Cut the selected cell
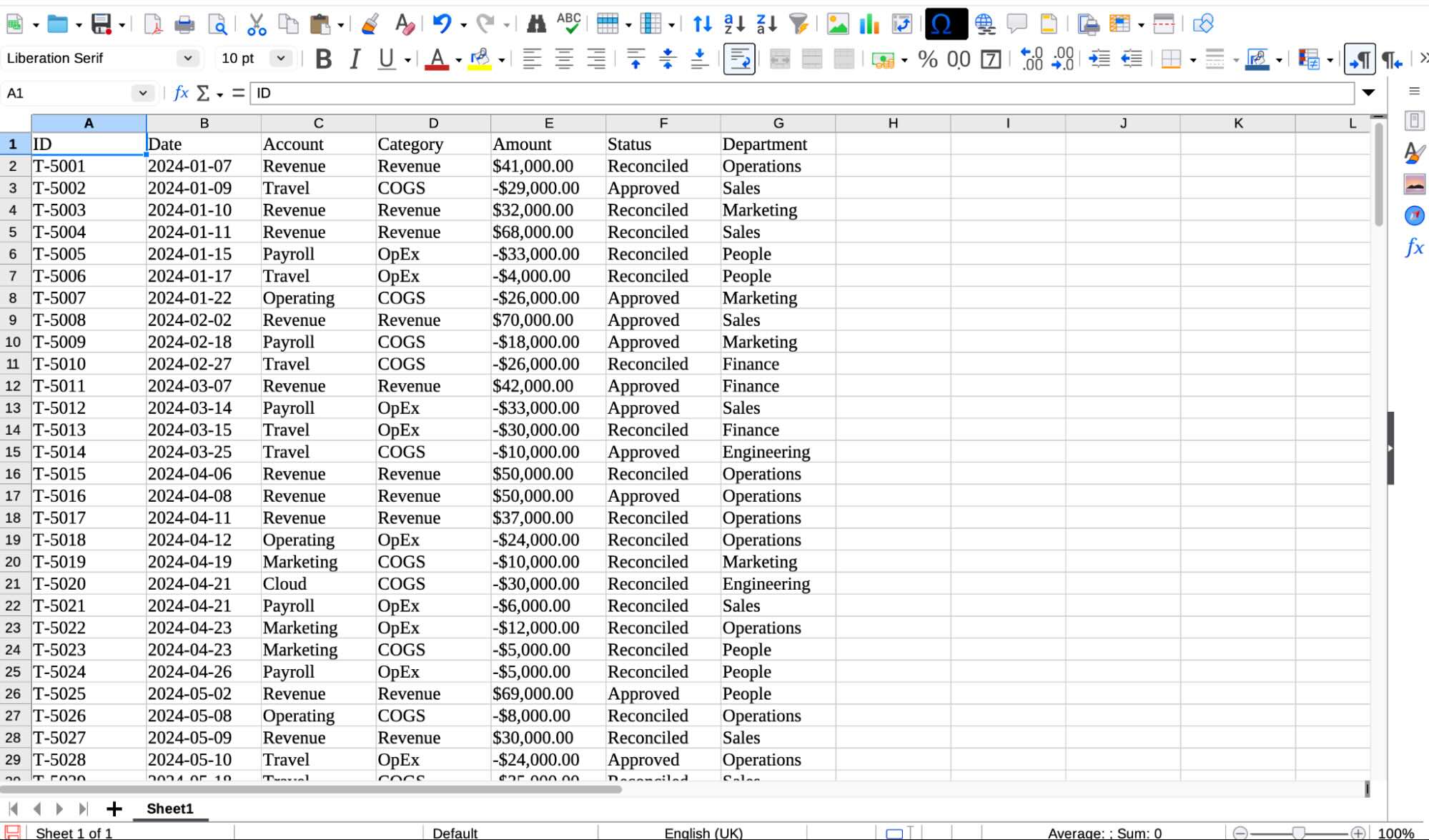Viewport: 1429px width, 840px height. 257,24
